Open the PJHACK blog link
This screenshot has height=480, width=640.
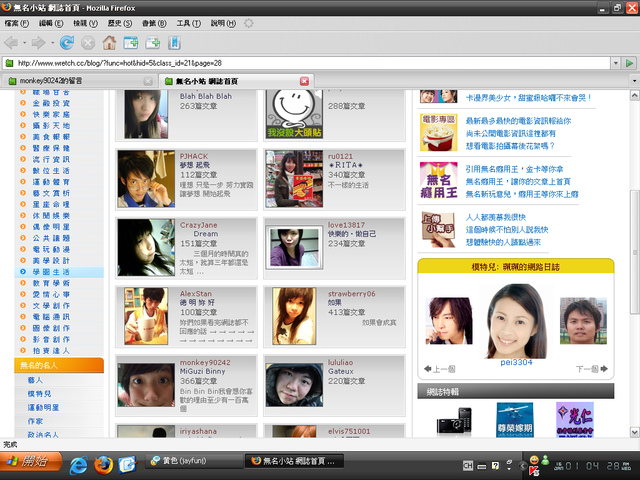pyautogui.click(x=194, y=156)
